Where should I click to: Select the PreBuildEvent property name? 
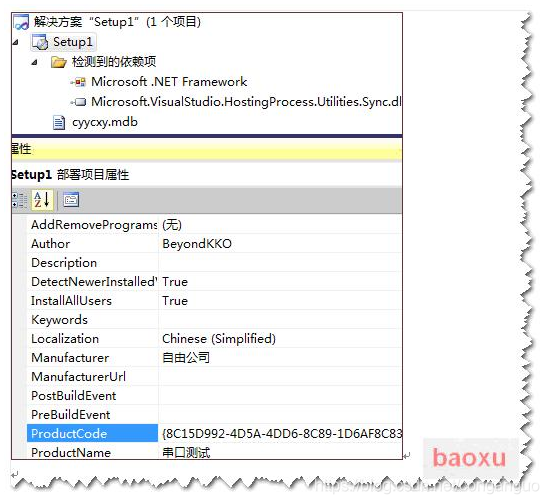(x=93, y=414)
